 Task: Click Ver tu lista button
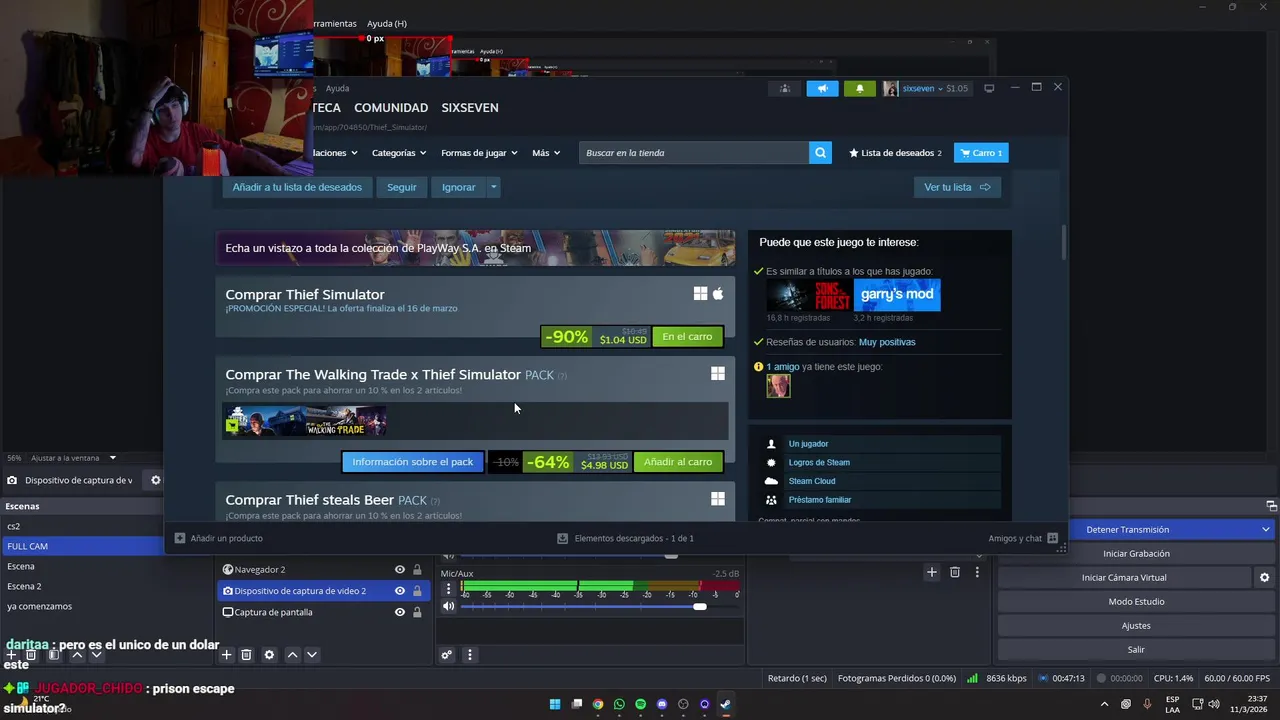pos(957,187)
